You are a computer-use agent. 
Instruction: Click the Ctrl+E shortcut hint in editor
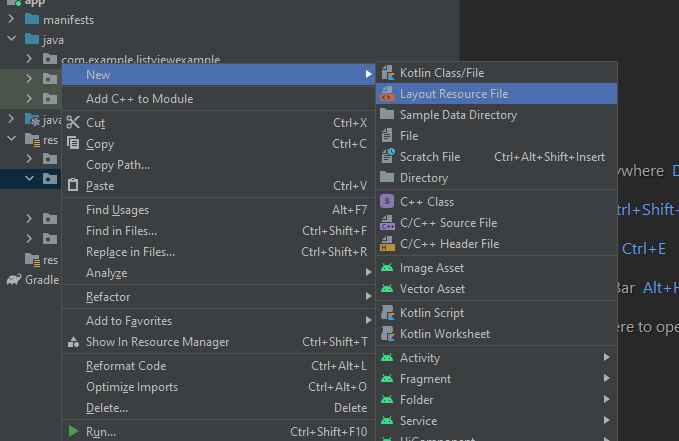644,249
